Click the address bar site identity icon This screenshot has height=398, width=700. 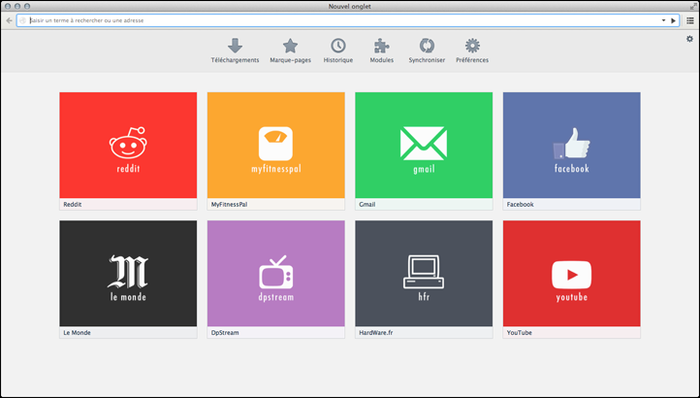tap(23, 21)
